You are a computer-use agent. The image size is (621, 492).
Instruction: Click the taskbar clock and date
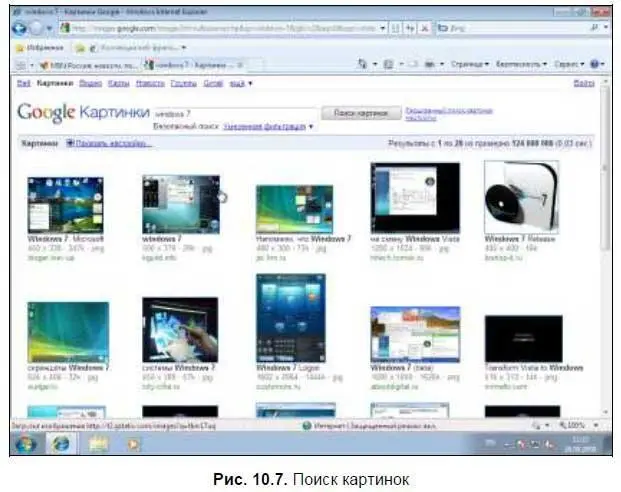580,444
